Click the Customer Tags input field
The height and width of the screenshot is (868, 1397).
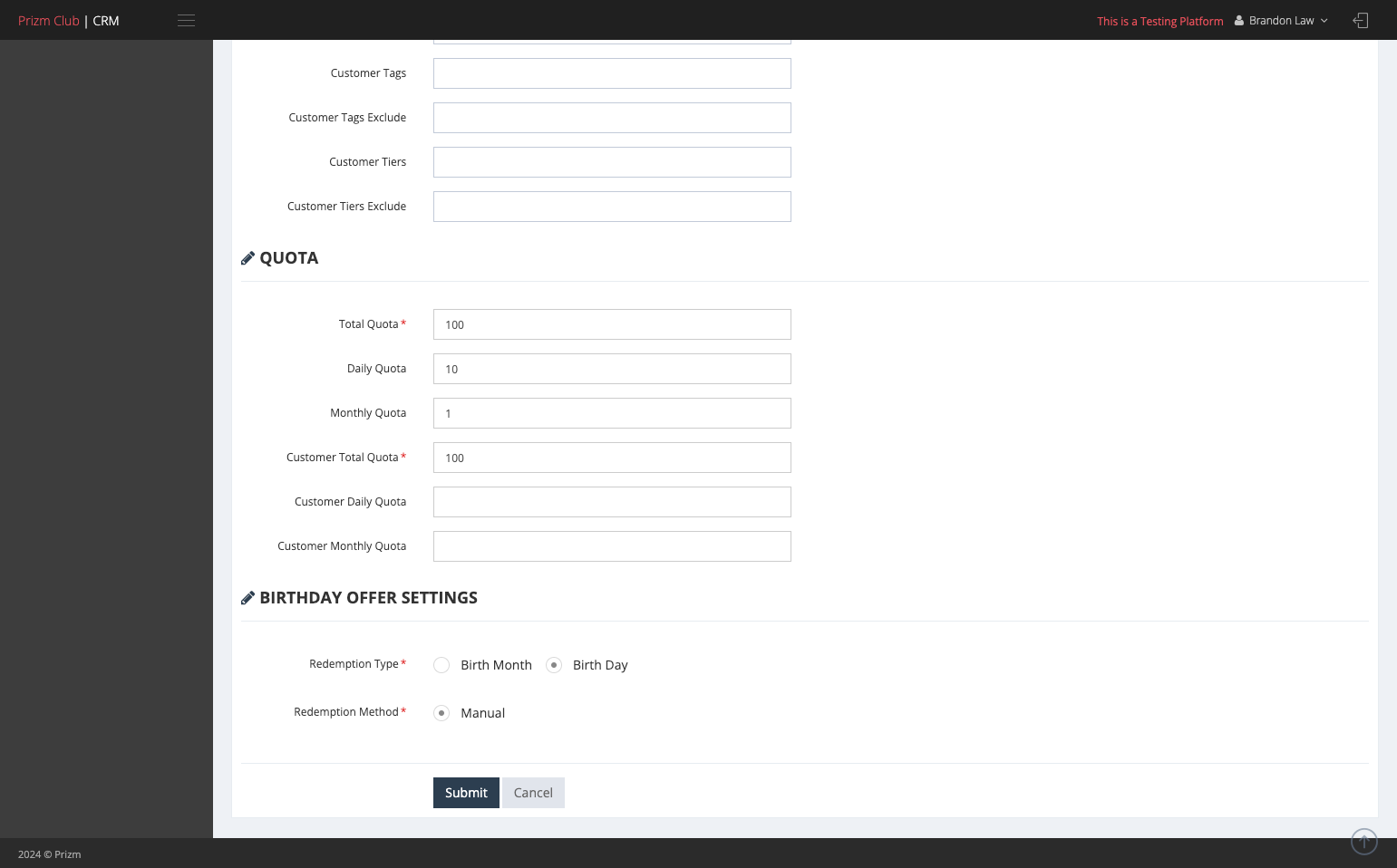(612, 73)
